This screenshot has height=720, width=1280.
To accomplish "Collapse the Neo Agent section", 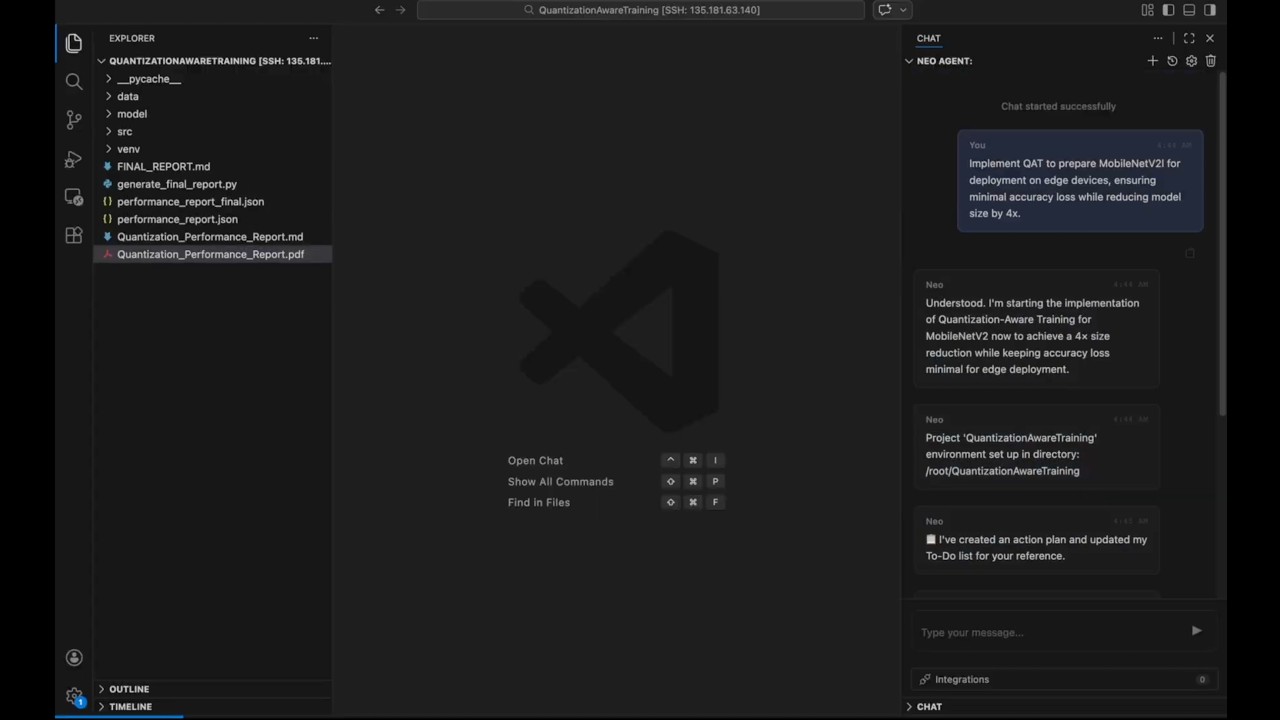I will 909,61.
